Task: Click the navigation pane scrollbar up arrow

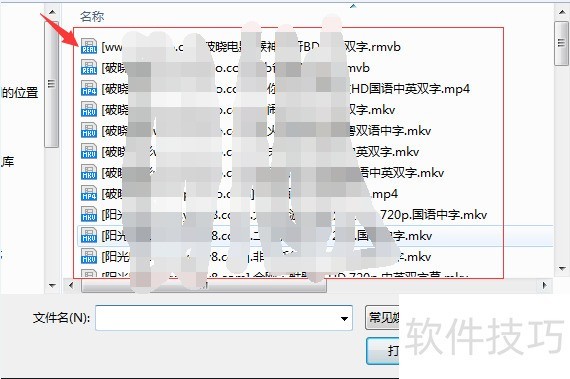Action: [52, 12]
